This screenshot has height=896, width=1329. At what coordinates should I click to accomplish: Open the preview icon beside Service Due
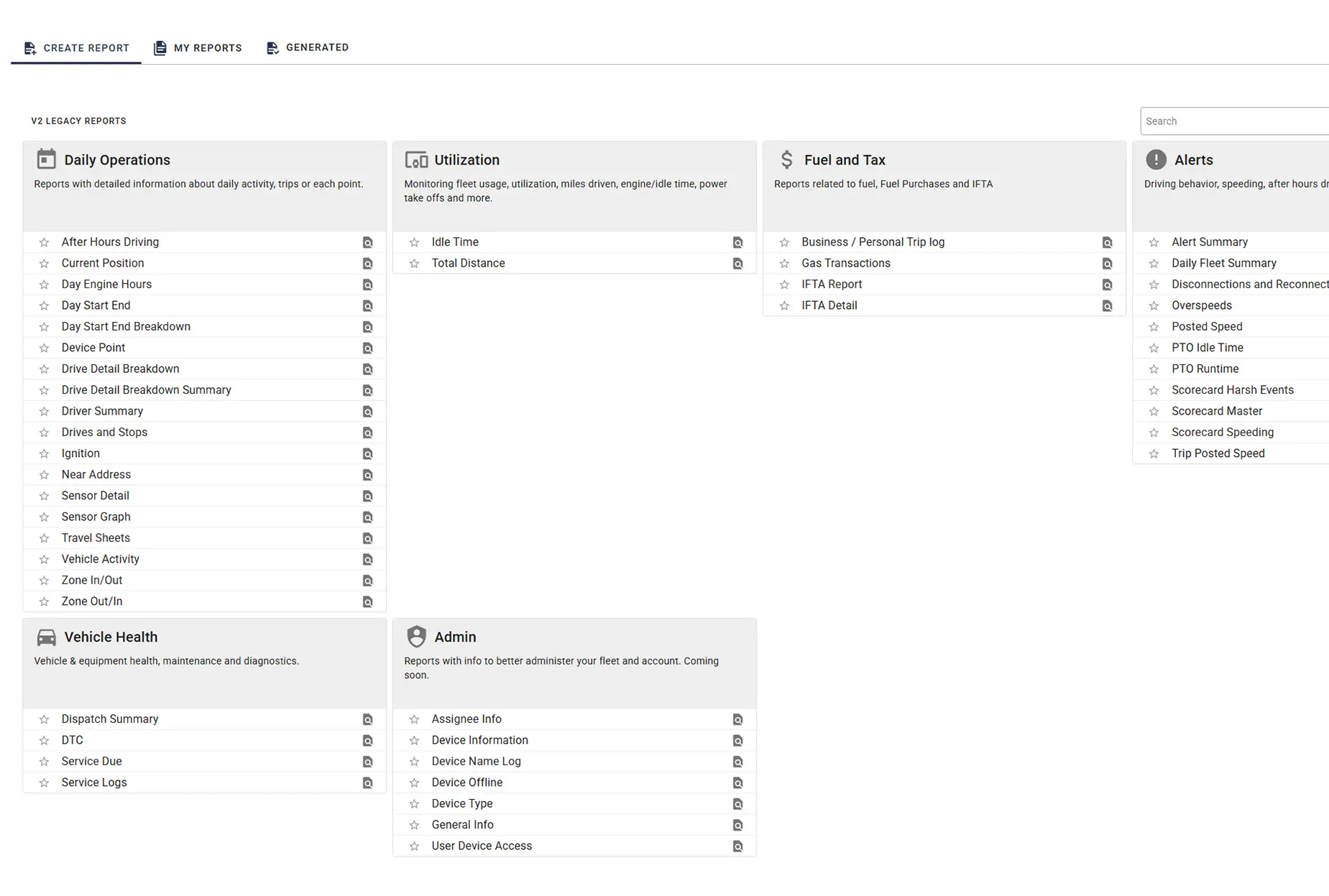pyautogui.click(x=367, y=761)
